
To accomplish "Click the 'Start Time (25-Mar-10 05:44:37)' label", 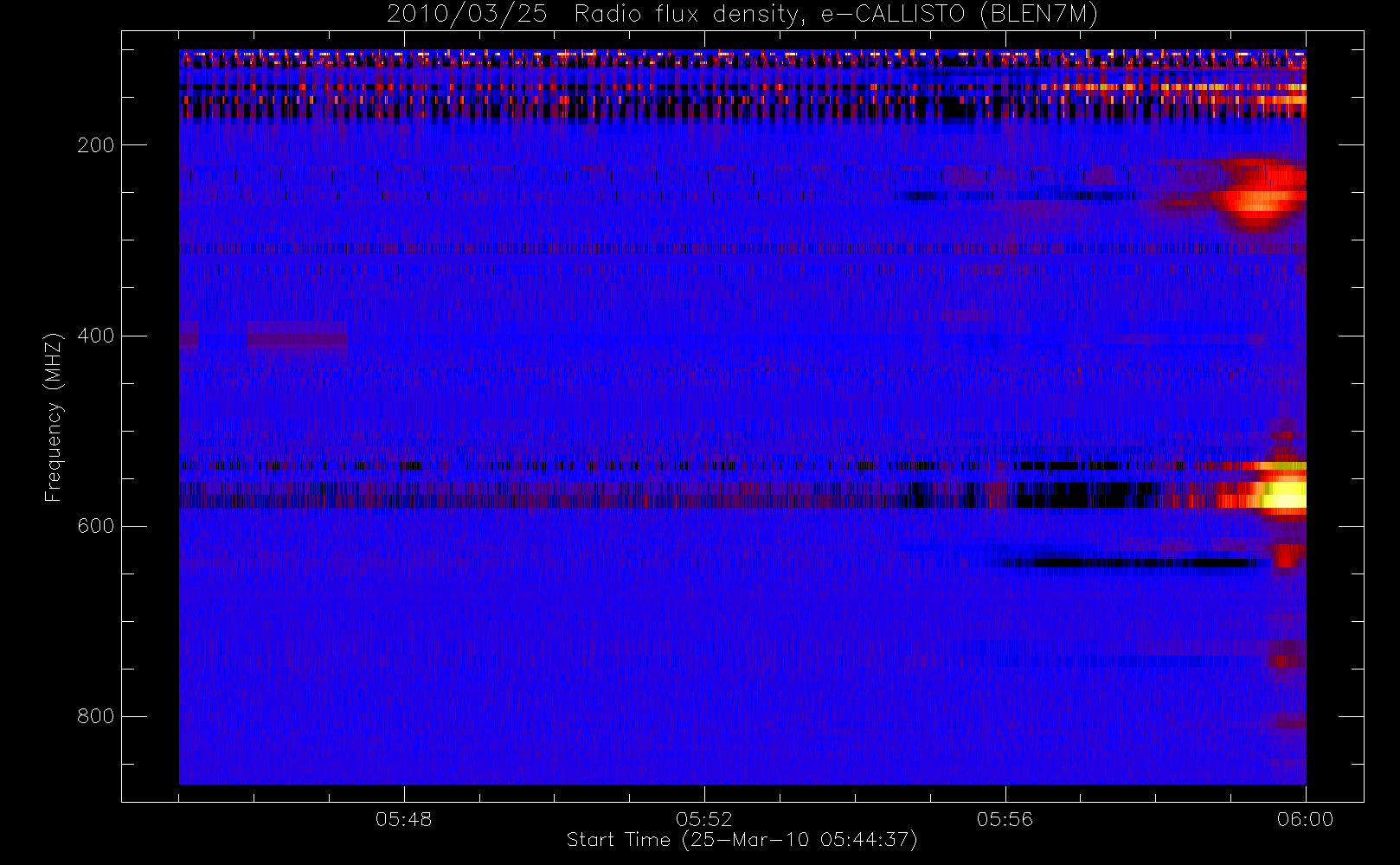I will (x=742, y=840).
